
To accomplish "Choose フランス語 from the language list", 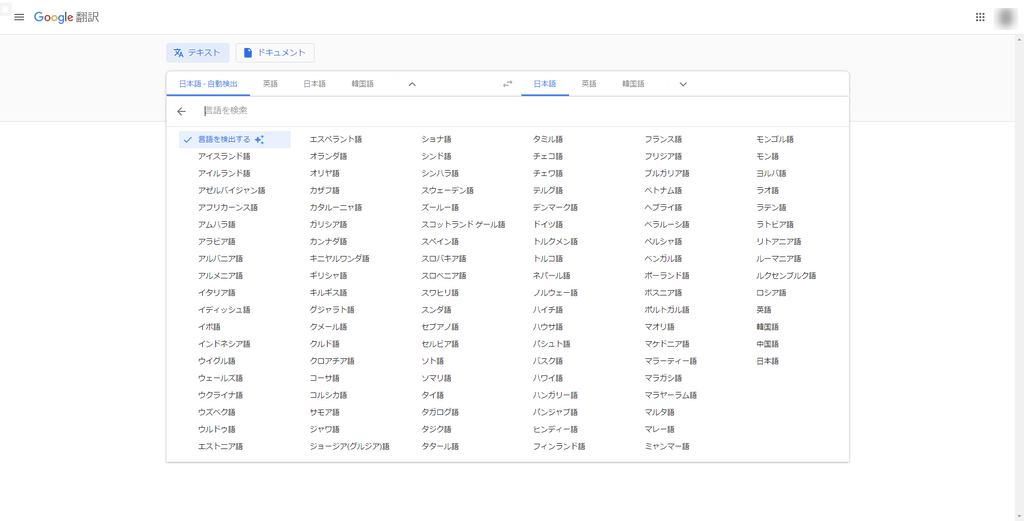I will coord(663,140).
